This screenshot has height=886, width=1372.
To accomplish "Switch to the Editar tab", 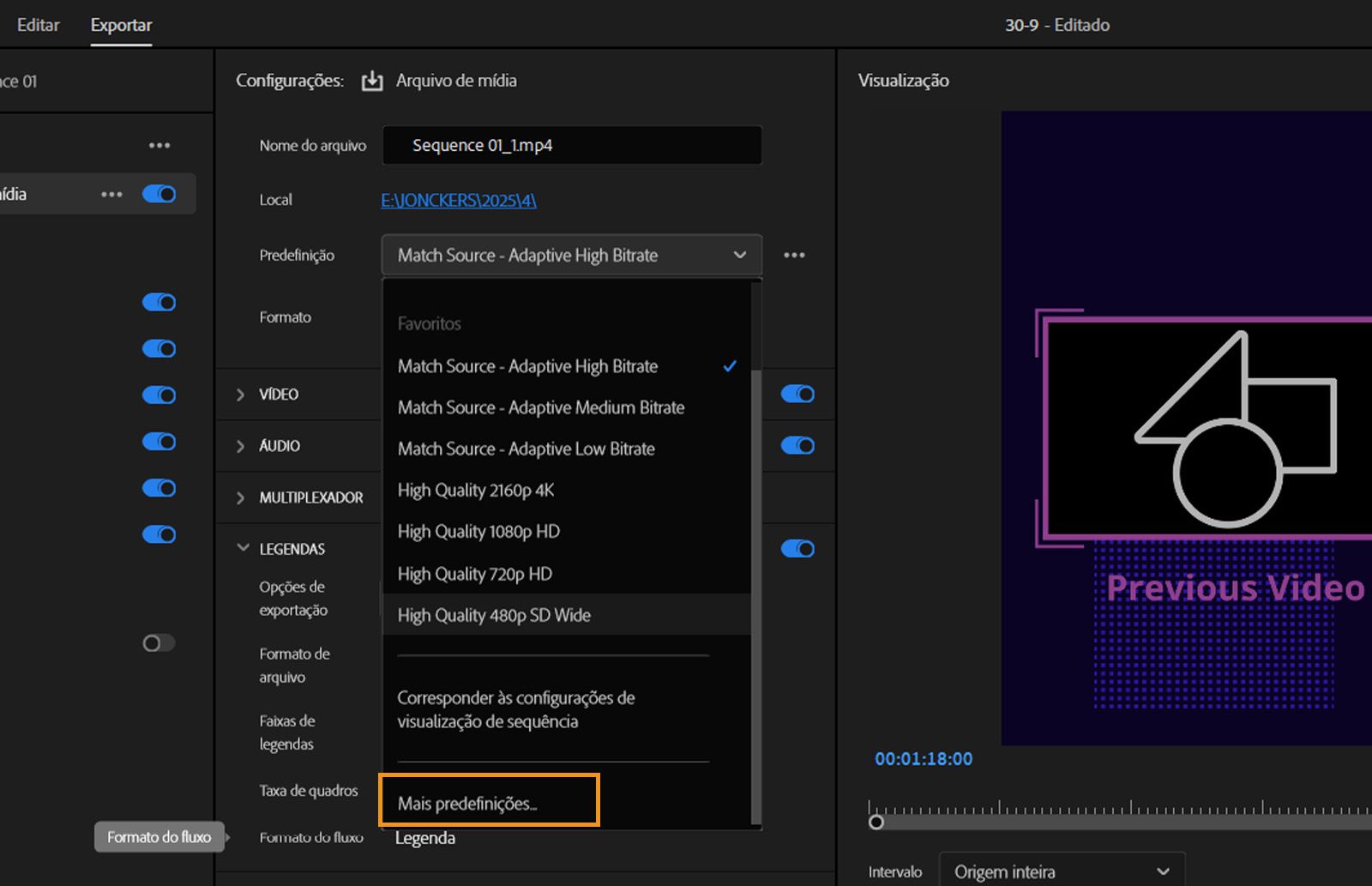I will (38, 25).
